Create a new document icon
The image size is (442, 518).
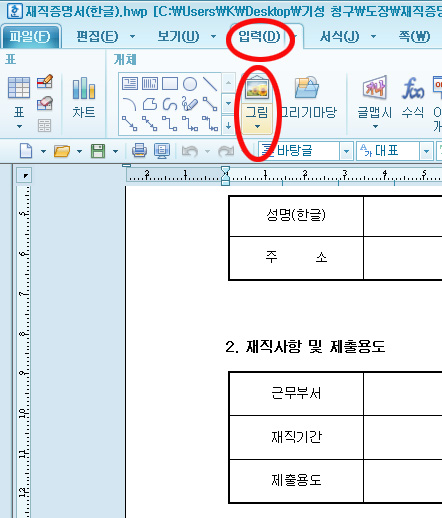point(26,151)
